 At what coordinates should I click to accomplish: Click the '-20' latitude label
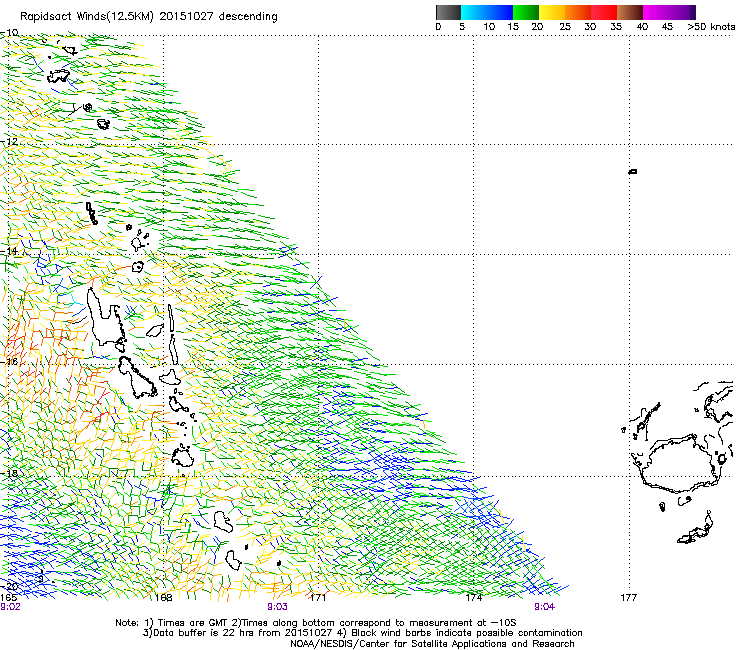pyautogui.click(x=9, y=586)
